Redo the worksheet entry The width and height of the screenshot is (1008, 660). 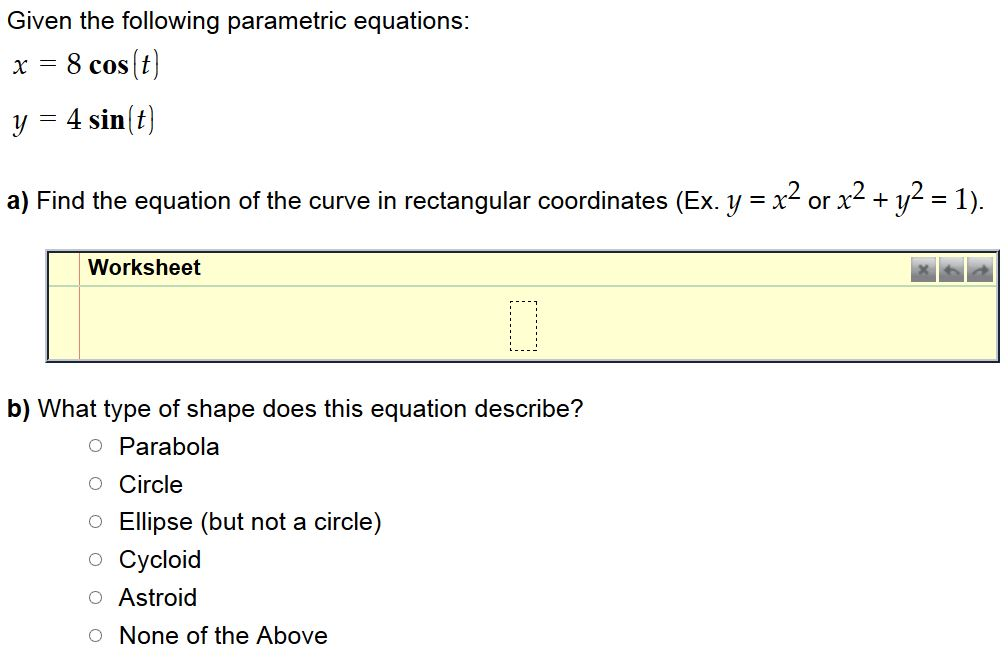pos(979,269)
